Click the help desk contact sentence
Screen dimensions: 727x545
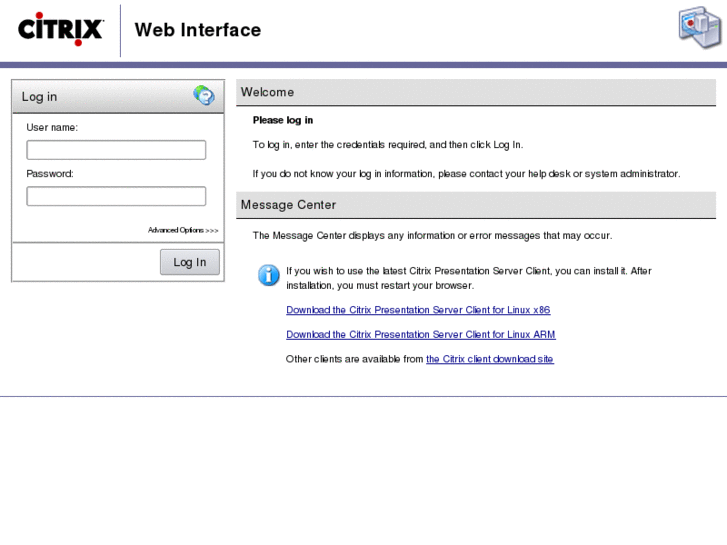click(x=466, y=174)
